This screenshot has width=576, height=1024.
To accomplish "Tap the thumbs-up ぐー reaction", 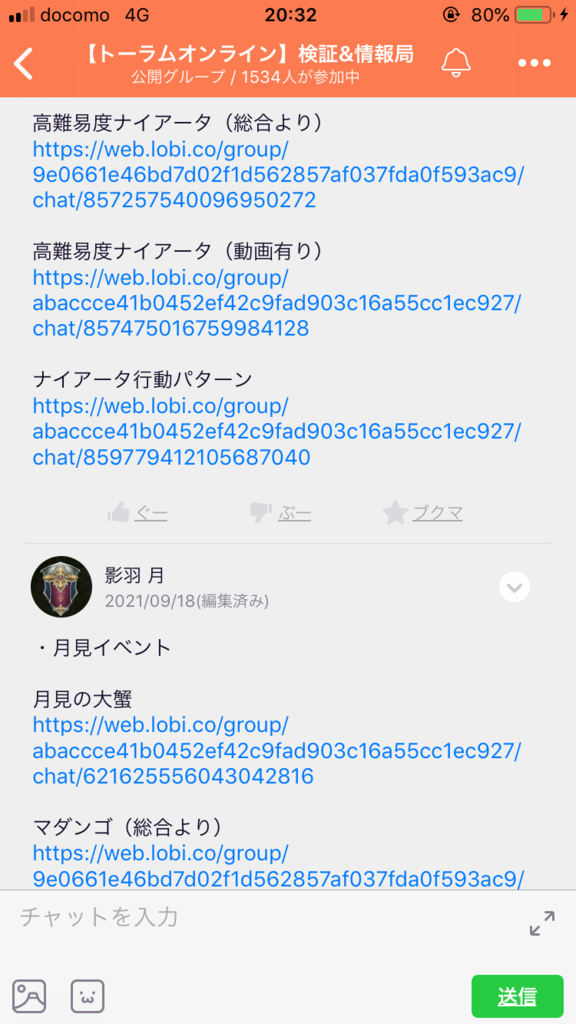I will pyautogui.click(x=138, y=514).
